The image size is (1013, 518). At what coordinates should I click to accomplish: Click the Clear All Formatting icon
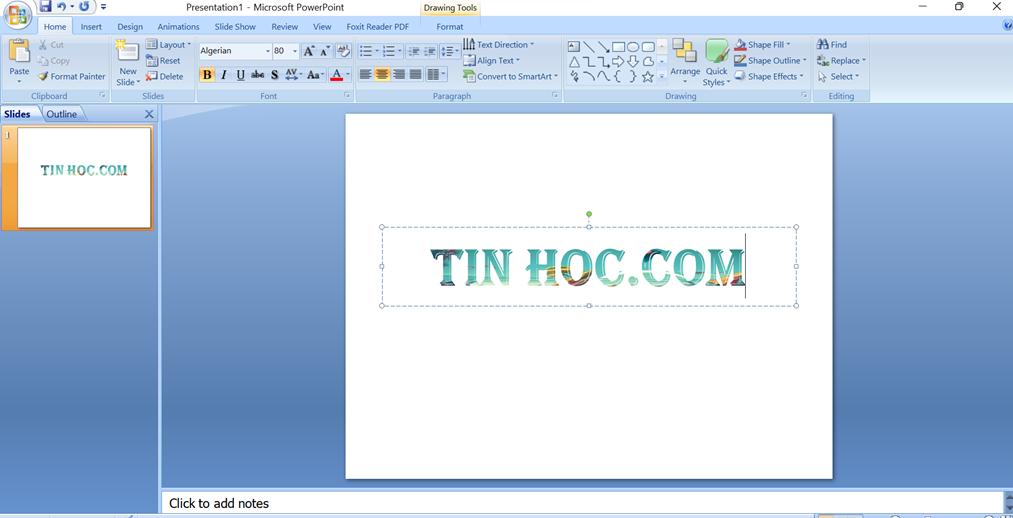pos(344,51)
